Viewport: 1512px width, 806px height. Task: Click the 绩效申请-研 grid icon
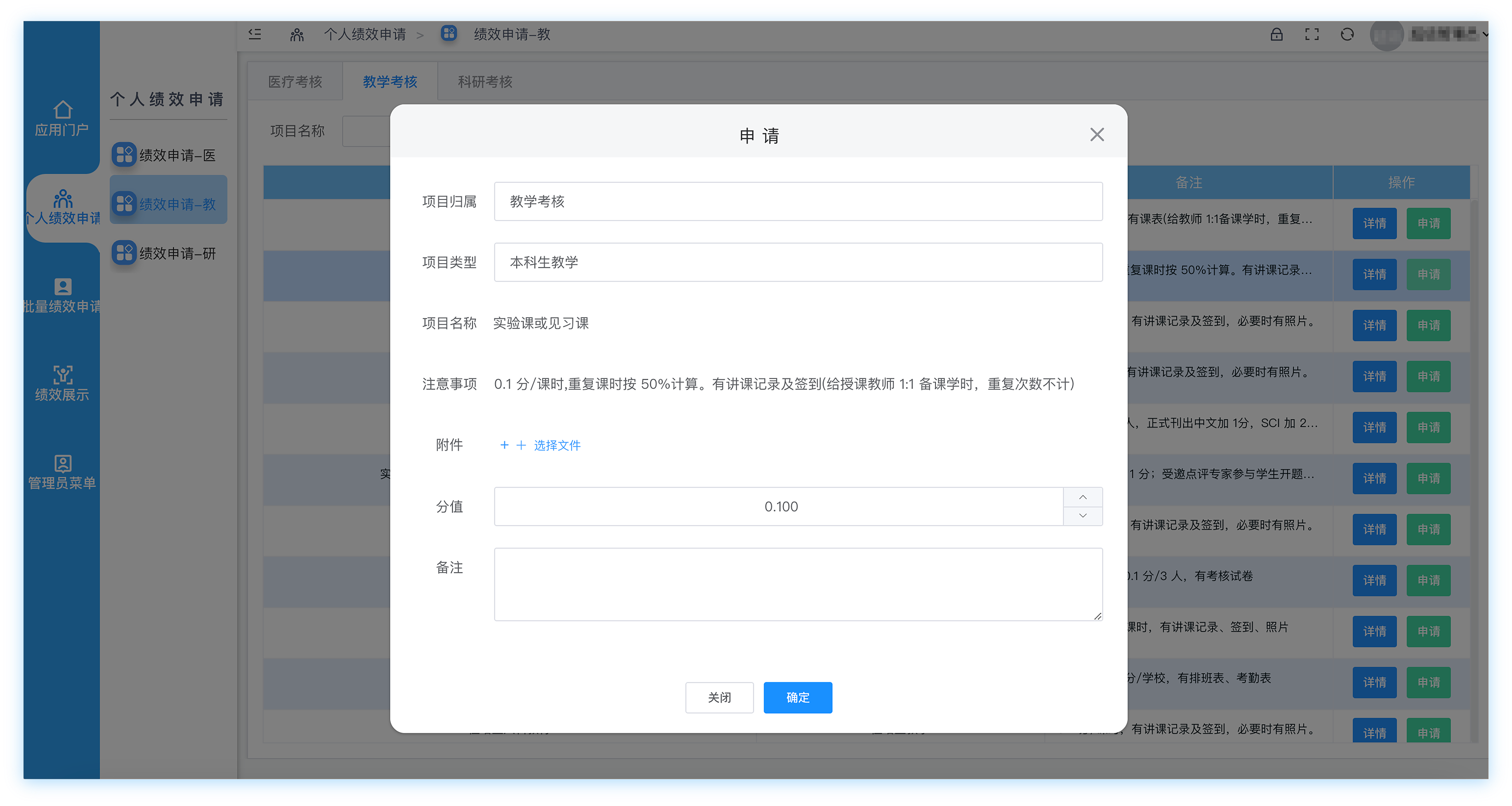[124, 253]
